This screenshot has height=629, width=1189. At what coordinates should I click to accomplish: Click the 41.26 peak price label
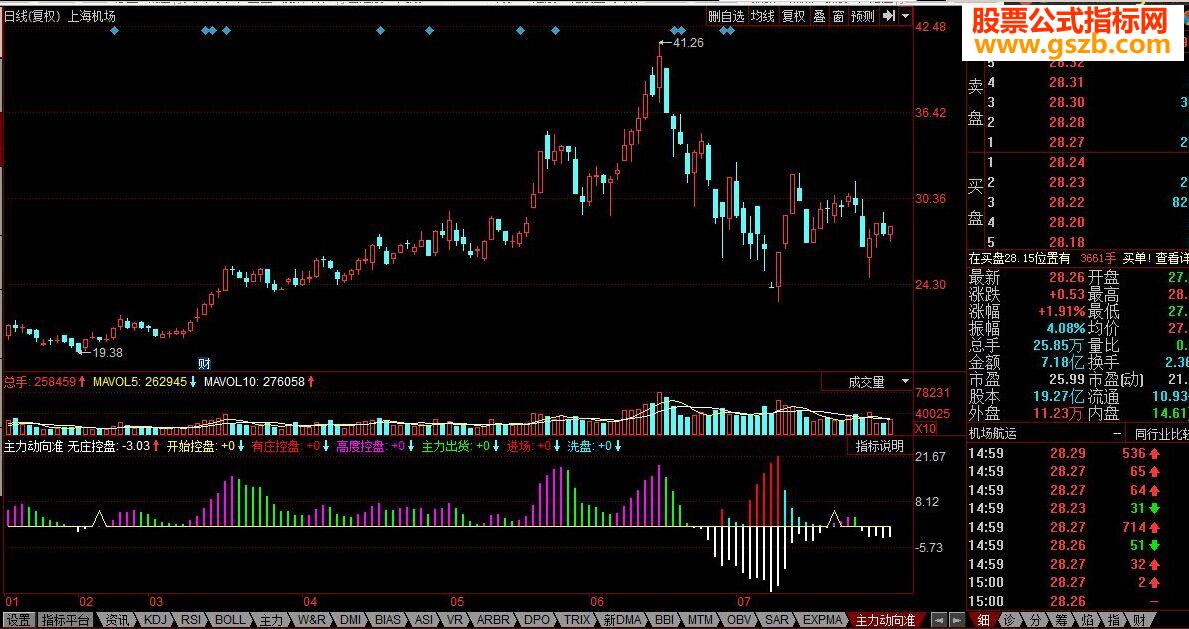pos(688,42)
